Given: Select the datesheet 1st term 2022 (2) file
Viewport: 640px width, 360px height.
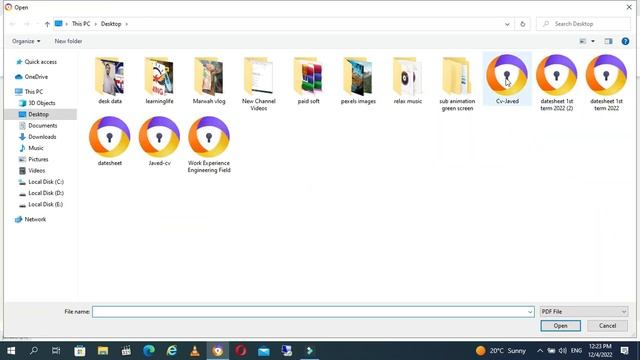Looking at the screenshot, I should (556, 83).
